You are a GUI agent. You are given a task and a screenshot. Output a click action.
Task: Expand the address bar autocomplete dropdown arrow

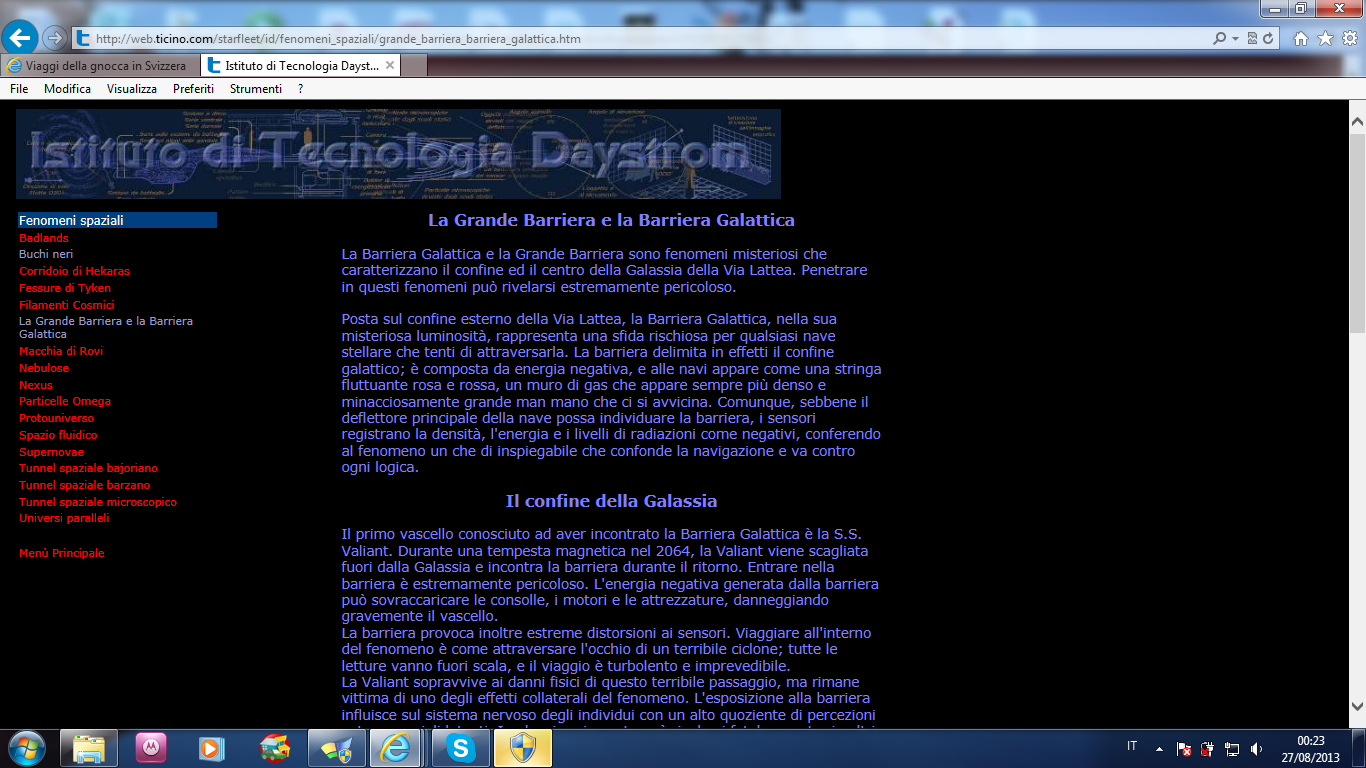1236,39
